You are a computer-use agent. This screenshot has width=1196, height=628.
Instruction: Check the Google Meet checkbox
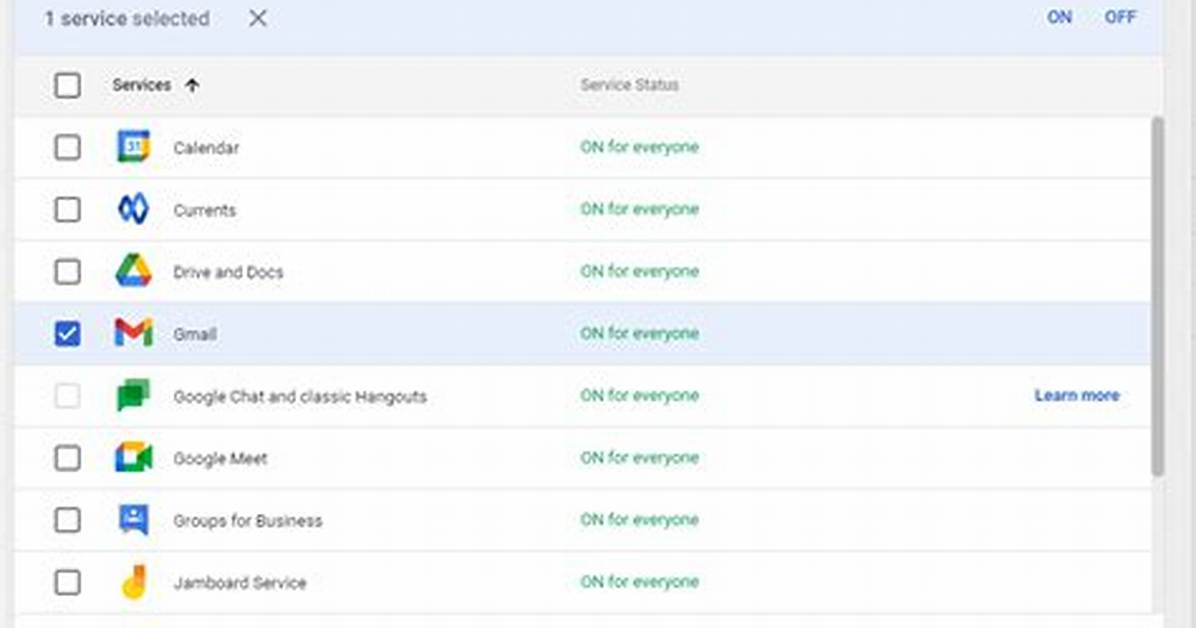pyautogui.click(x=67, y=458)
